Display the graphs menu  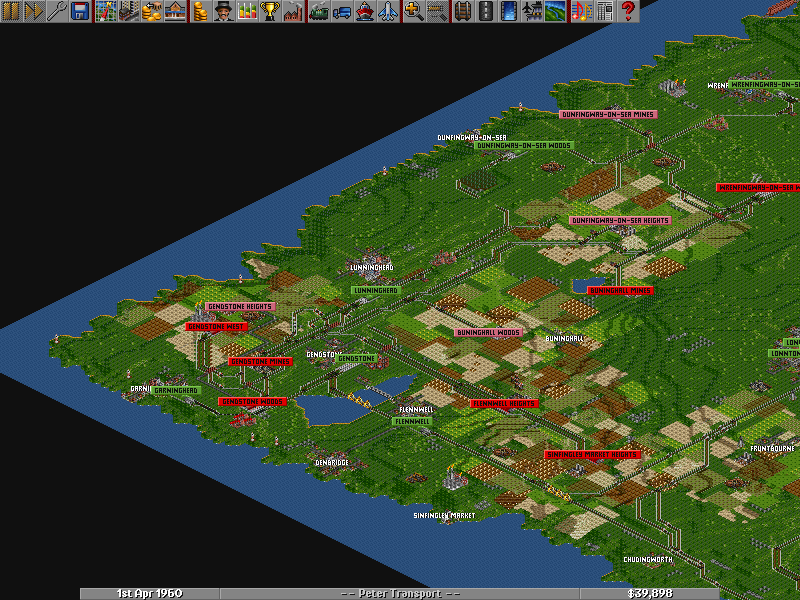246,11
